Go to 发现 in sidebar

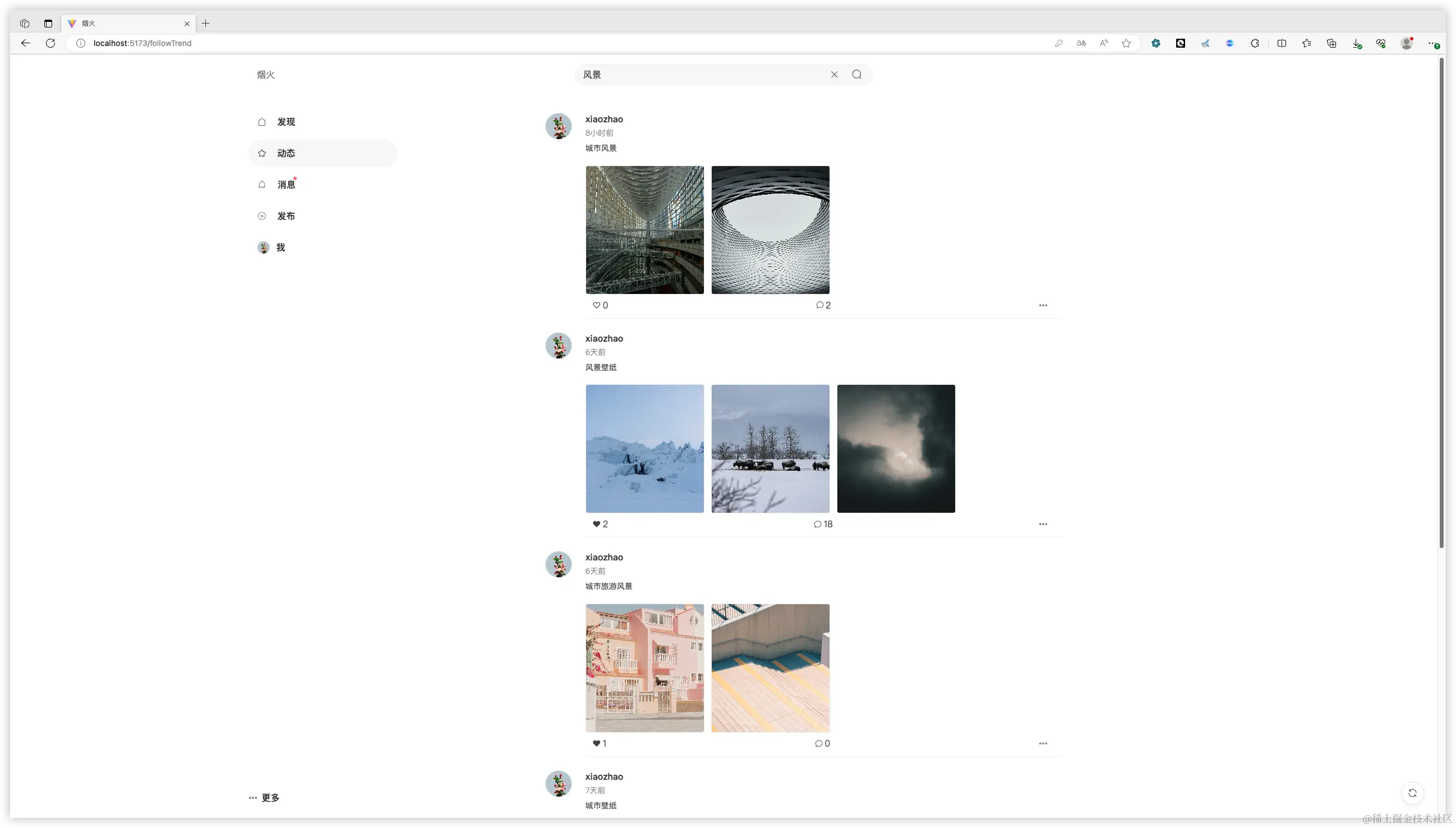coord(285,122)
